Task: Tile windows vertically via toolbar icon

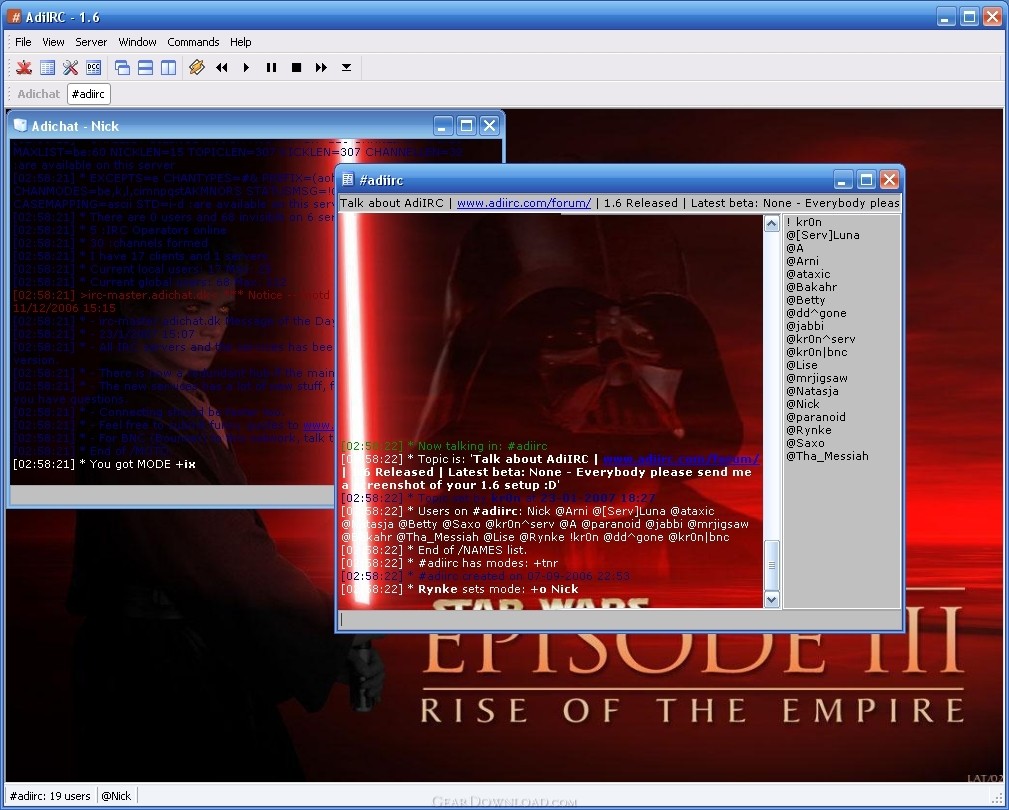Action: (x=169, y=67)
